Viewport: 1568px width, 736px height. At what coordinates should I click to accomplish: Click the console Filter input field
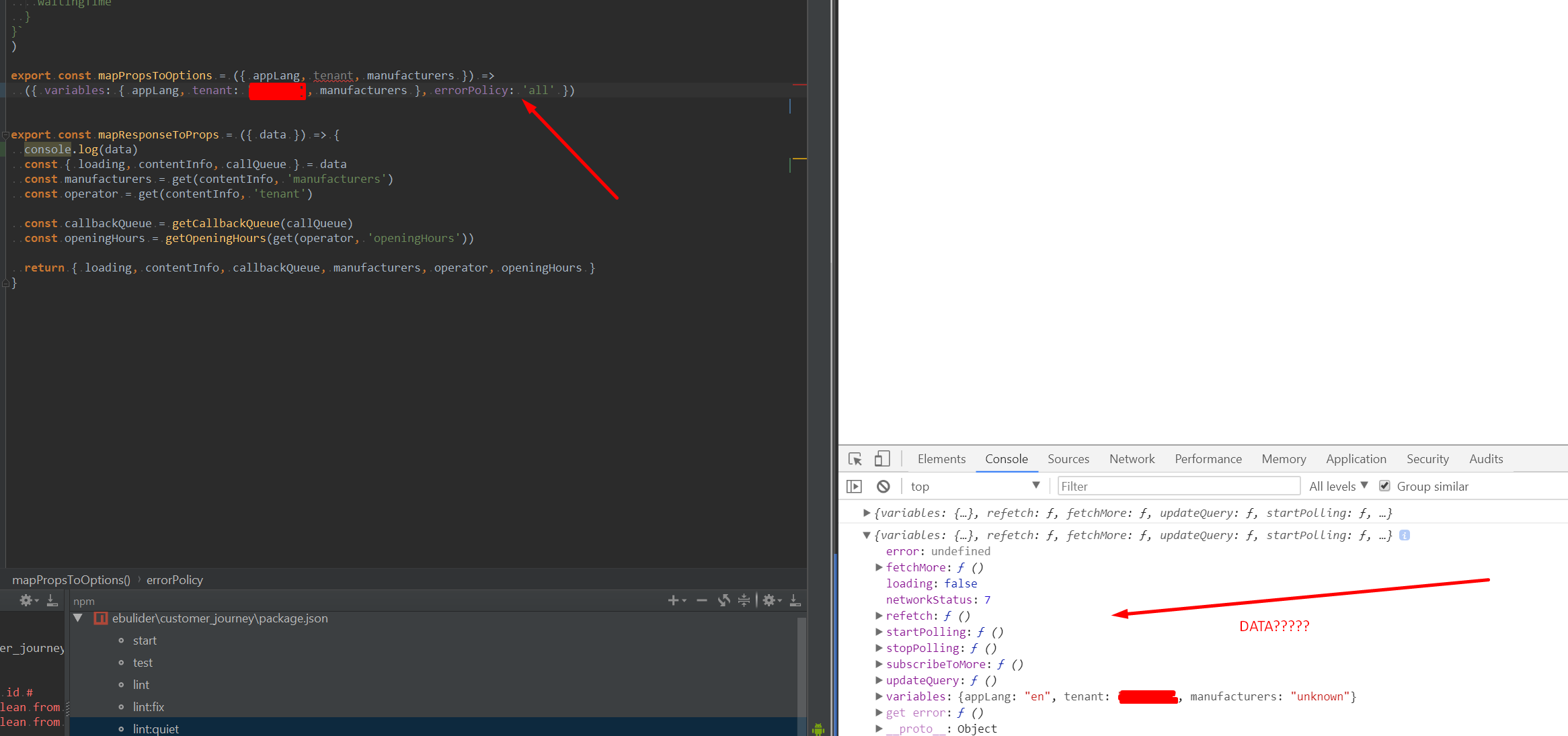1178,486
